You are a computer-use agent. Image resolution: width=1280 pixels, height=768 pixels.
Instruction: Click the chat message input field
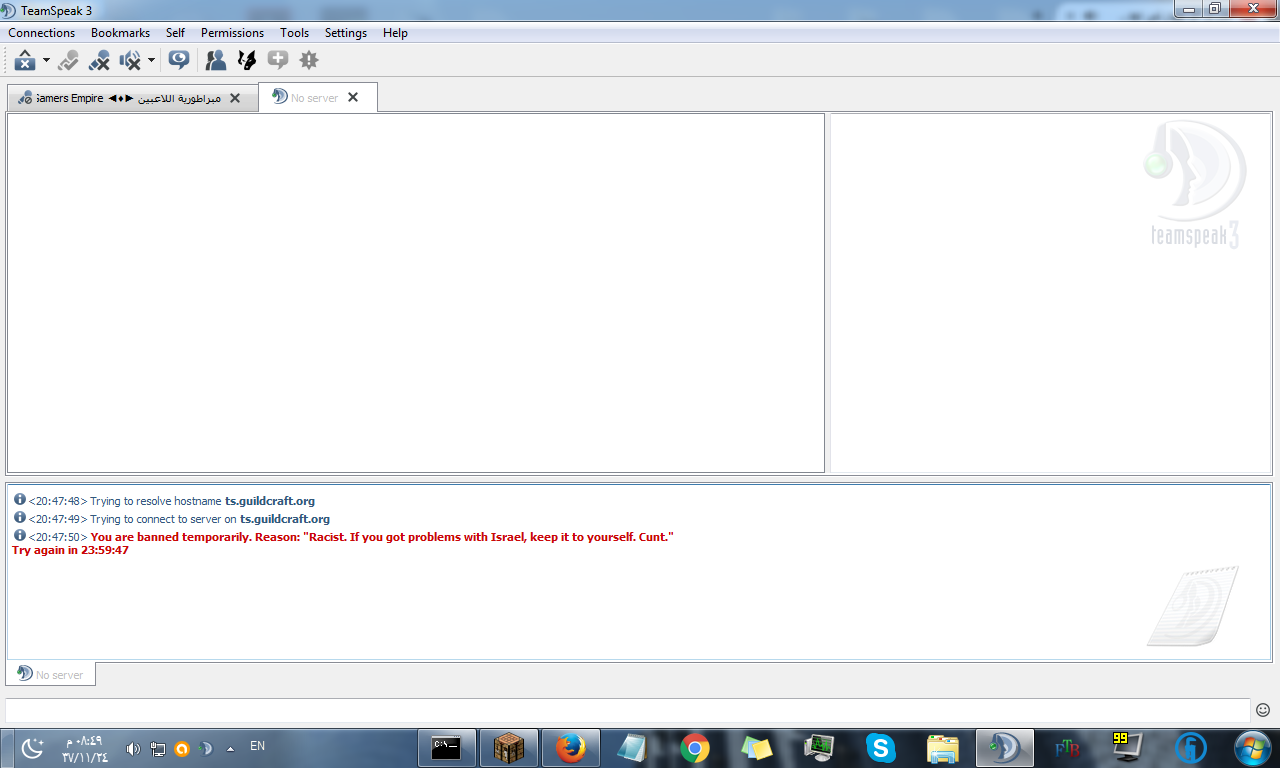coord(628,709)
